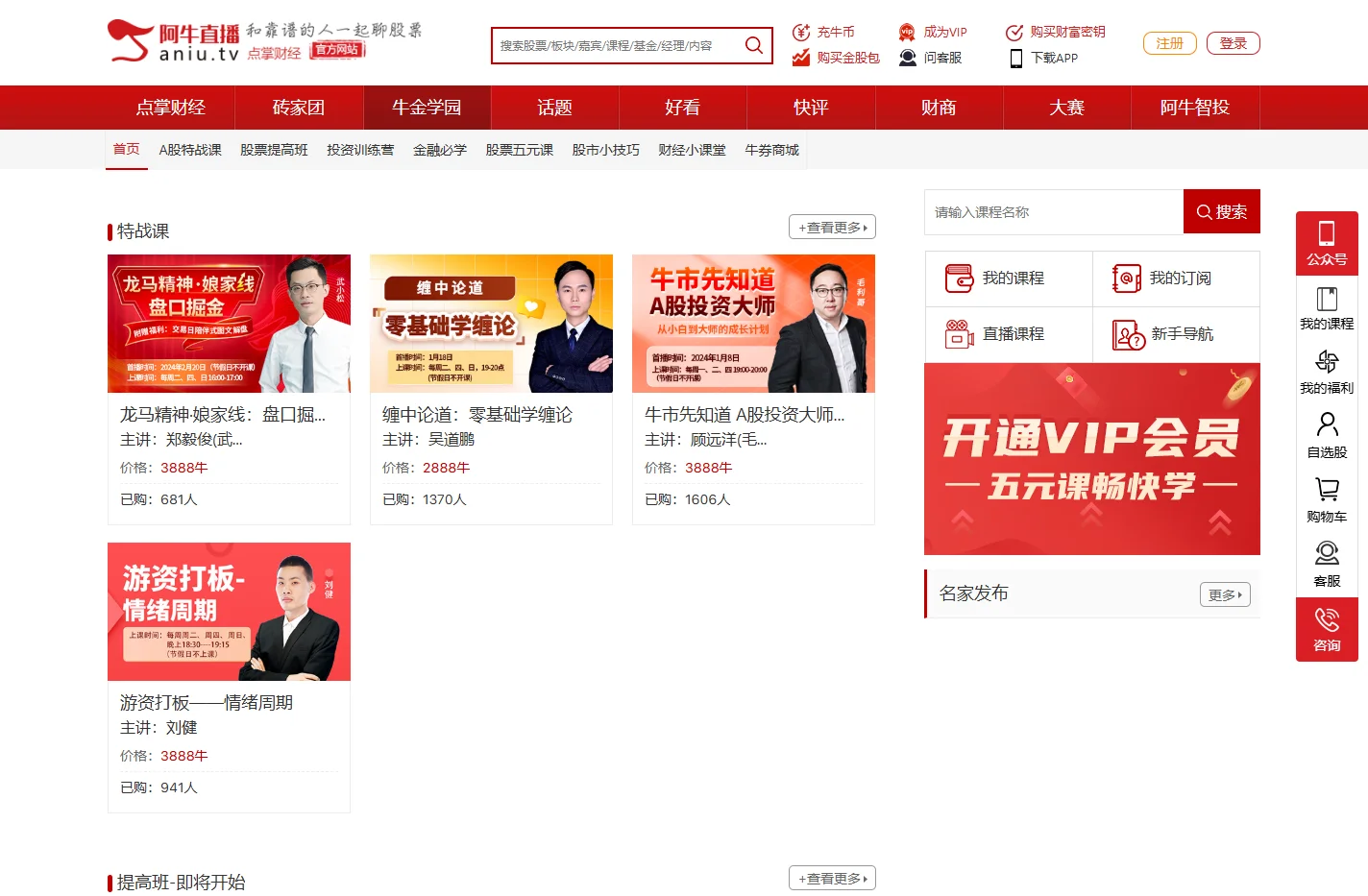Click the 购买金股包 chart icon
Screen dimensions: 1368x896
tap(801, 58)
